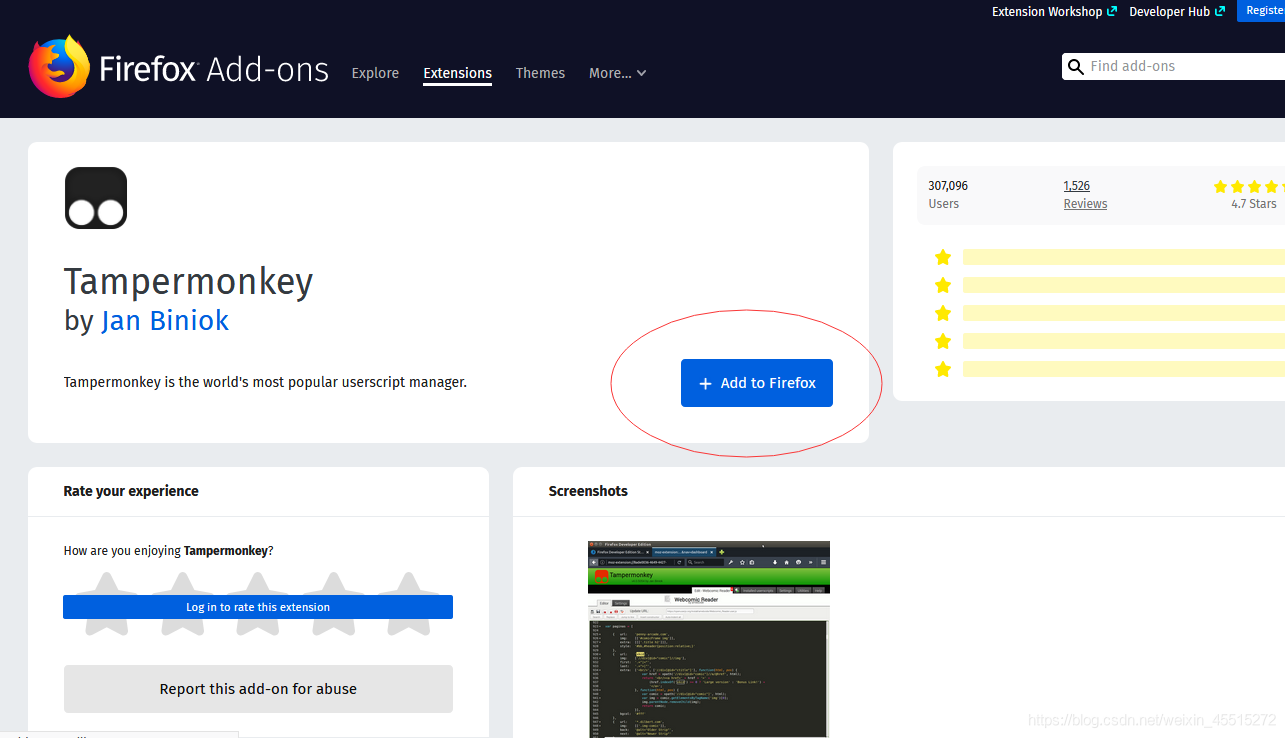
Task: Open the Extensions section
Action: pyautogui.click(x=457, y=73)
